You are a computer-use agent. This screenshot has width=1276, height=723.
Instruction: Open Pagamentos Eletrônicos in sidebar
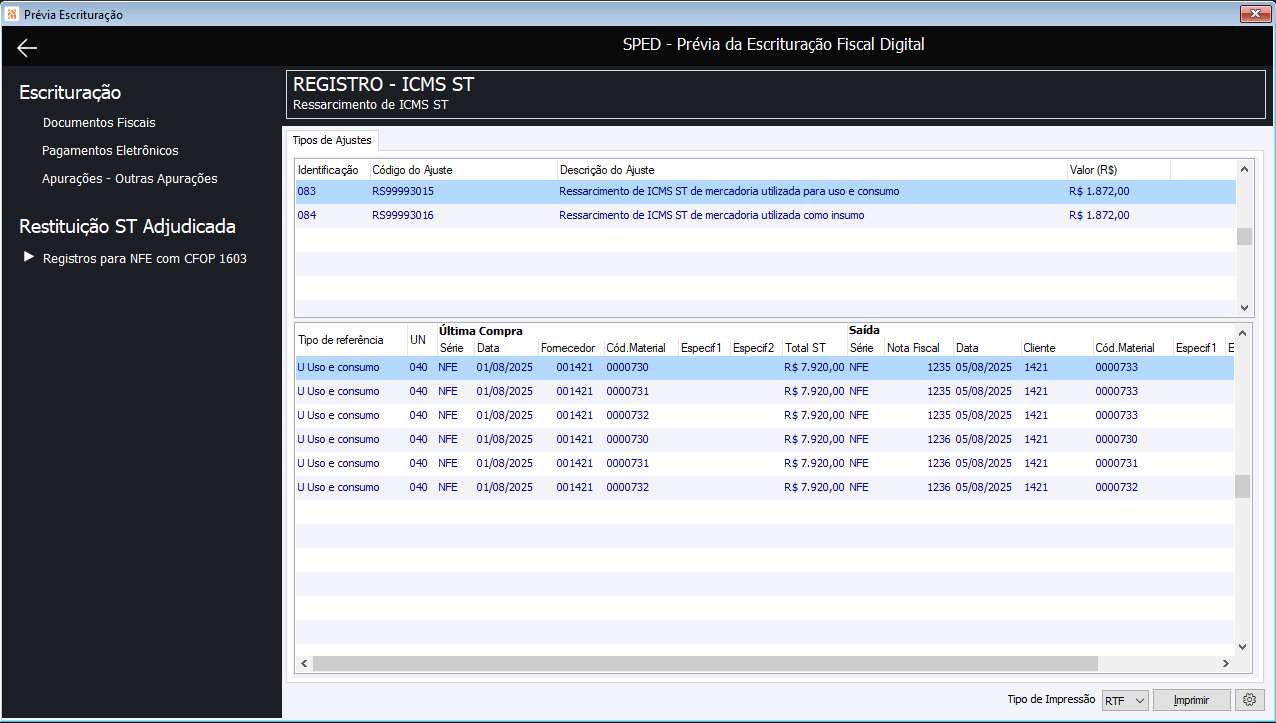click(110, 151)
